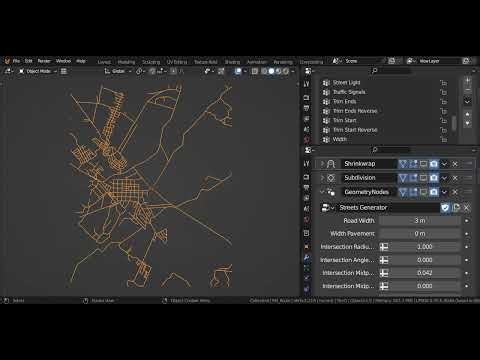480x360 pixels.
Task: Open the Help menu
Action: [x=81, y=61]
